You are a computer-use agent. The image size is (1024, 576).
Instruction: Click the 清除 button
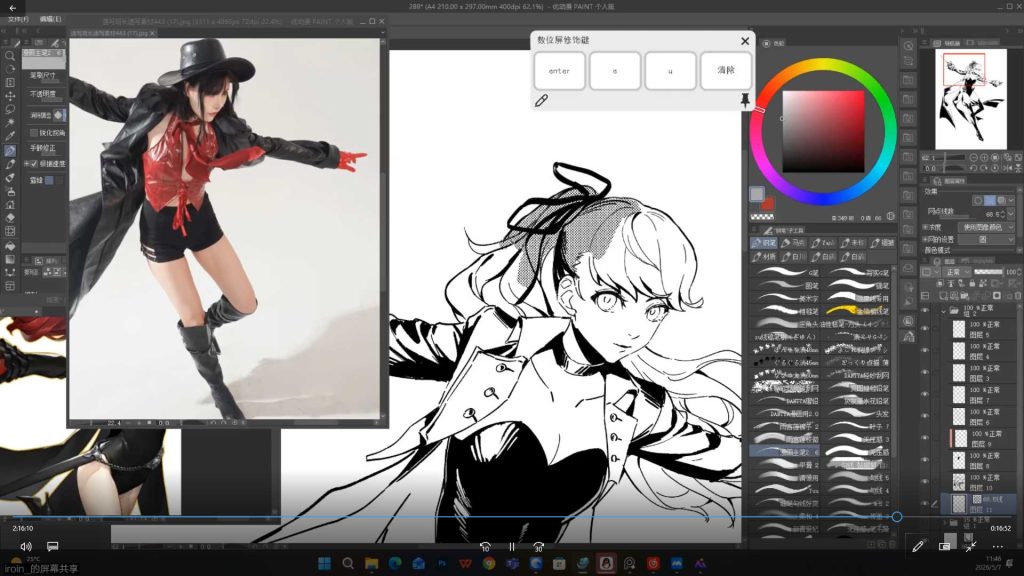726,71
